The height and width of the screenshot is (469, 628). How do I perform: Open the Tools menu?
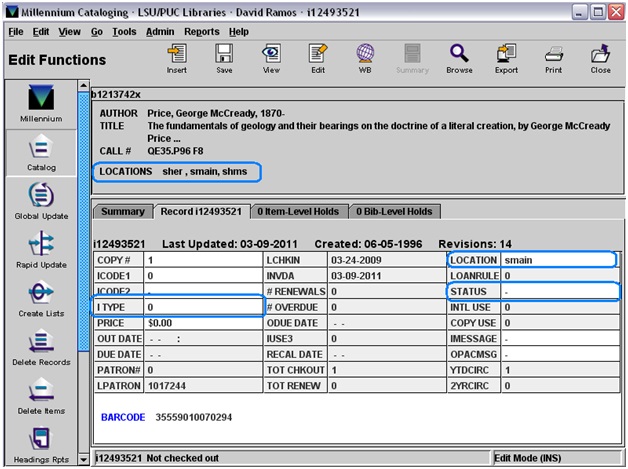click(x=124, y=32)
